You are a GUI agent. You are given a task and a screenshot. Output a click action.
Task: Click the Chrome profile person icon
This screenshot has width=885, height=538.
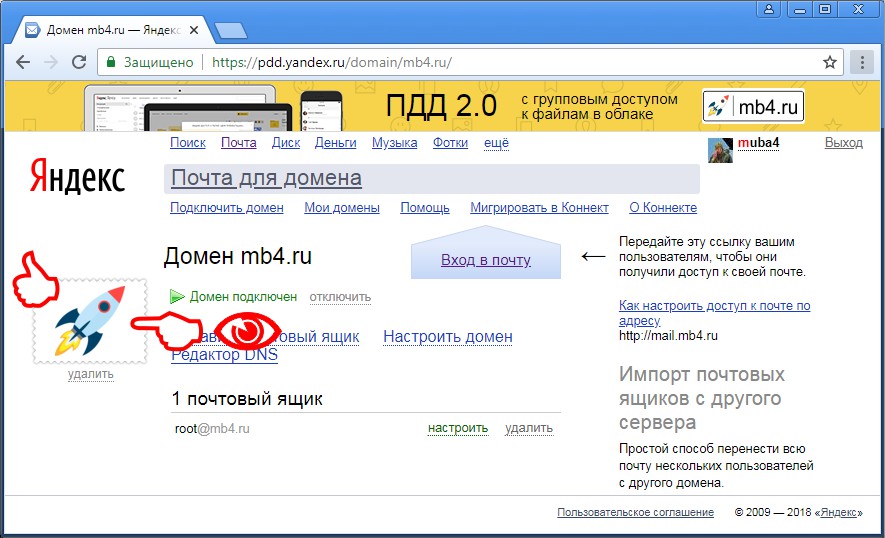point(769,8)
